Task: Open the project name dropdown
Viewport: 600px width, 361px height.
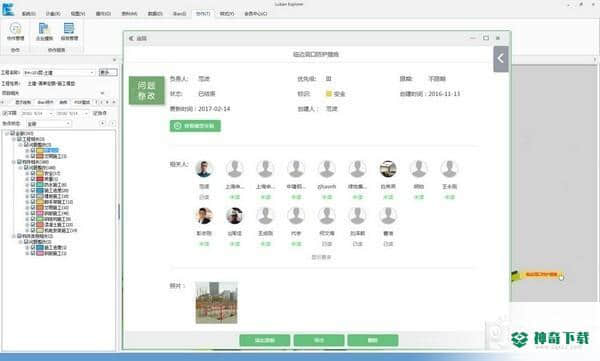Action: (59, 72)
